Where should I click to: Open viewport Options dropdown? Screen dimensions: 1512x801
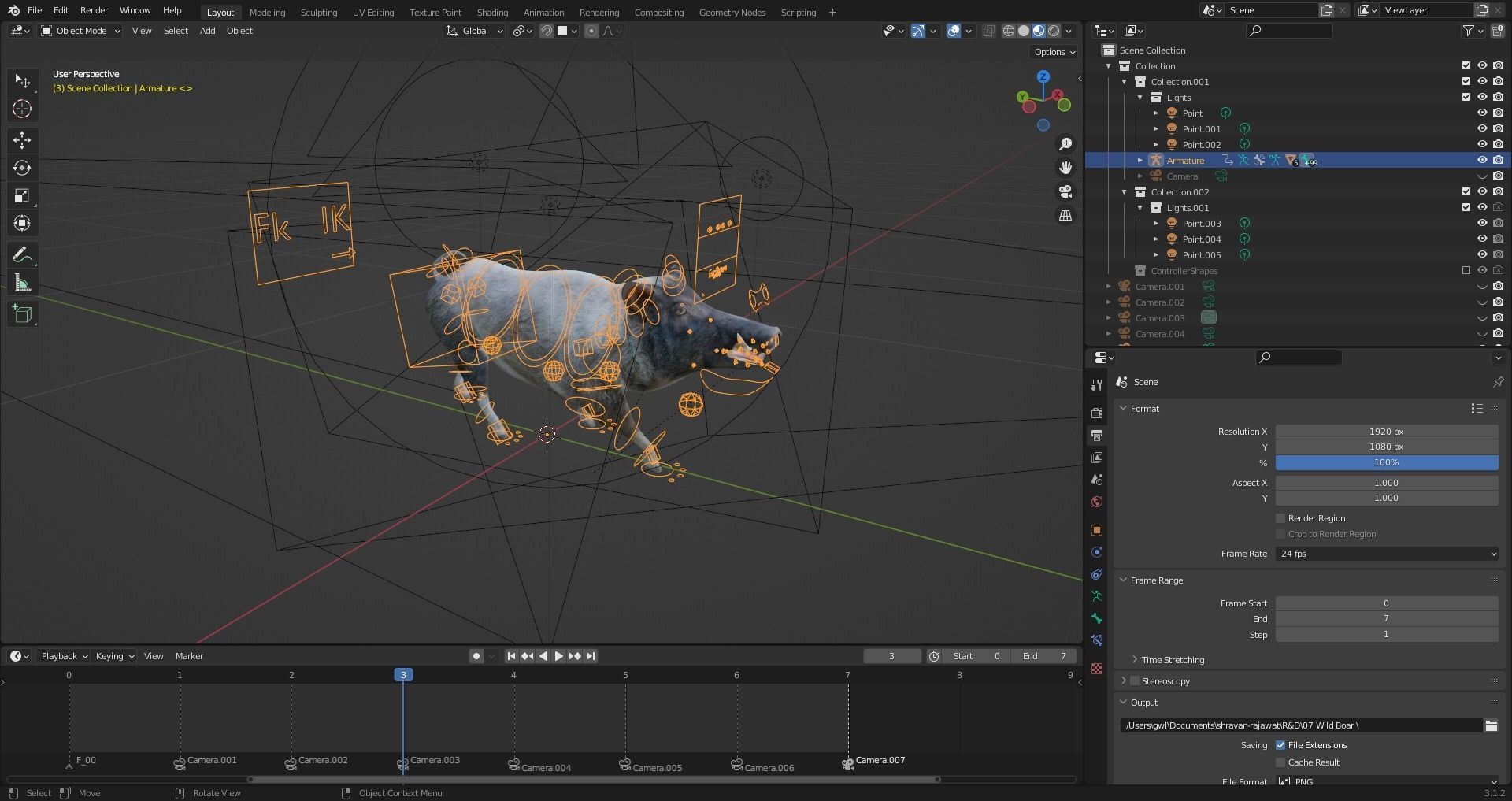coord(1054,52)
